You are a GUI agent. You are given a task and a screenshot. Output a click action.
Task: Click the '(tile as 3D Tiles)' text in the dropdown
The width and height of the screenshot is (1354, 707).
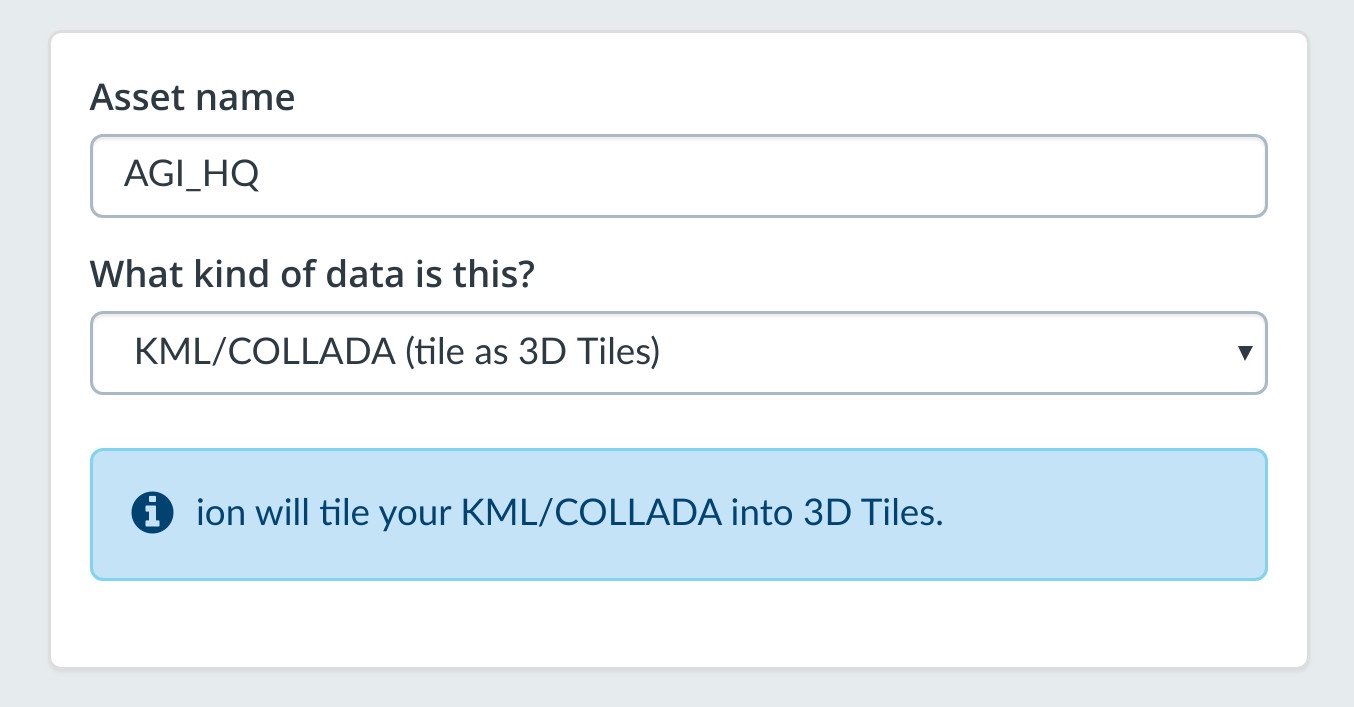point(531,353)
